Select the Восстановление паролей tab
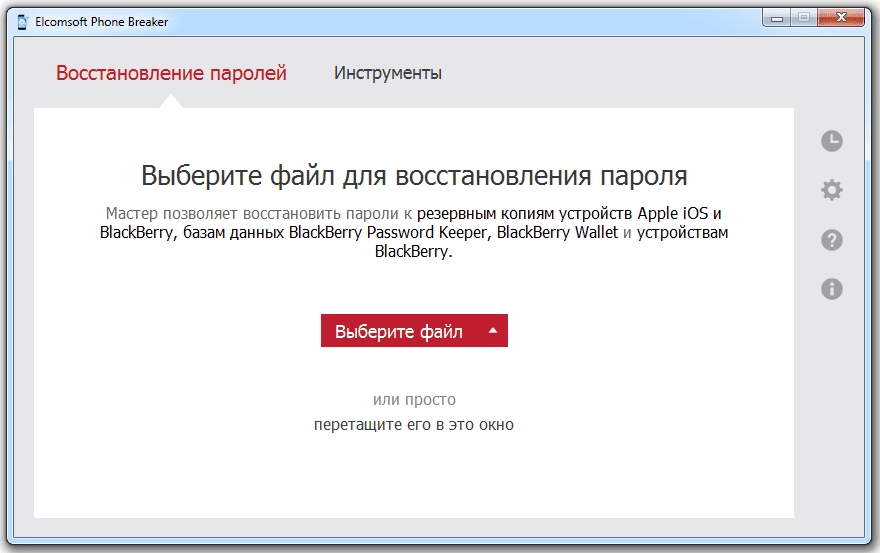880x553 pixels. (x=171, y=73)
